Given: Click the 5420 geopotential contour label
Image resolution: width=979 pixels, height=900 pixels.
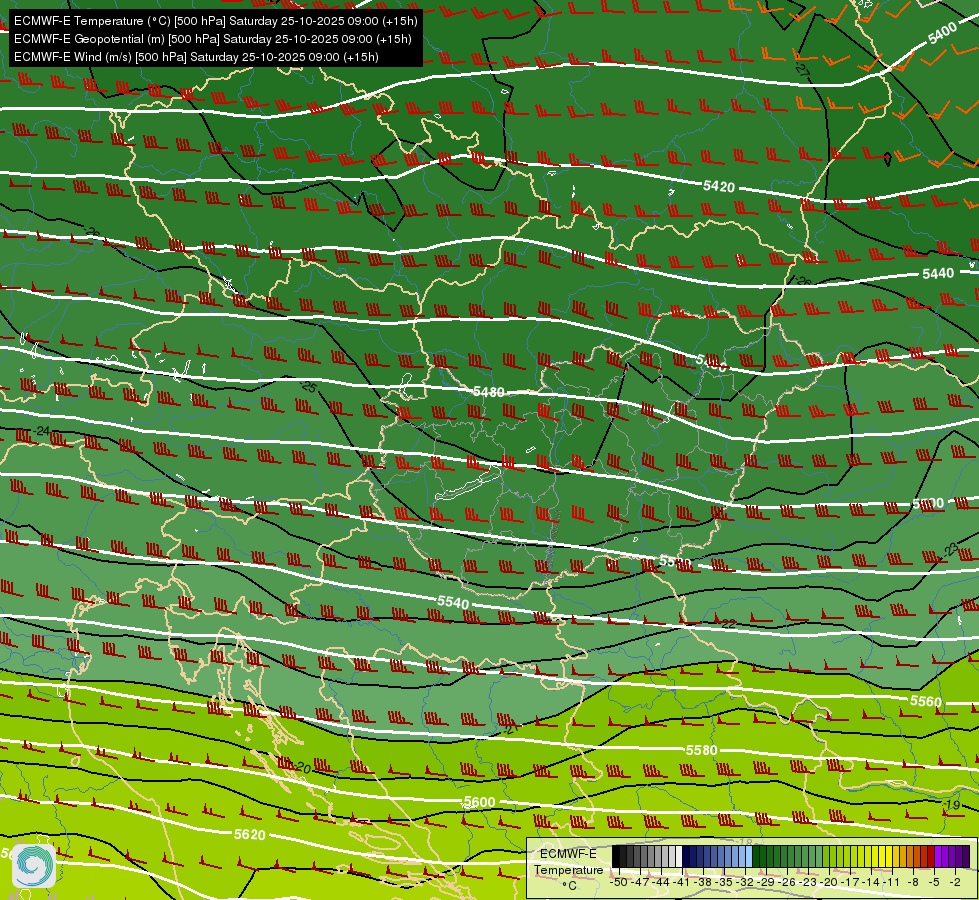Looking at the screenshot, I should 719,186.
